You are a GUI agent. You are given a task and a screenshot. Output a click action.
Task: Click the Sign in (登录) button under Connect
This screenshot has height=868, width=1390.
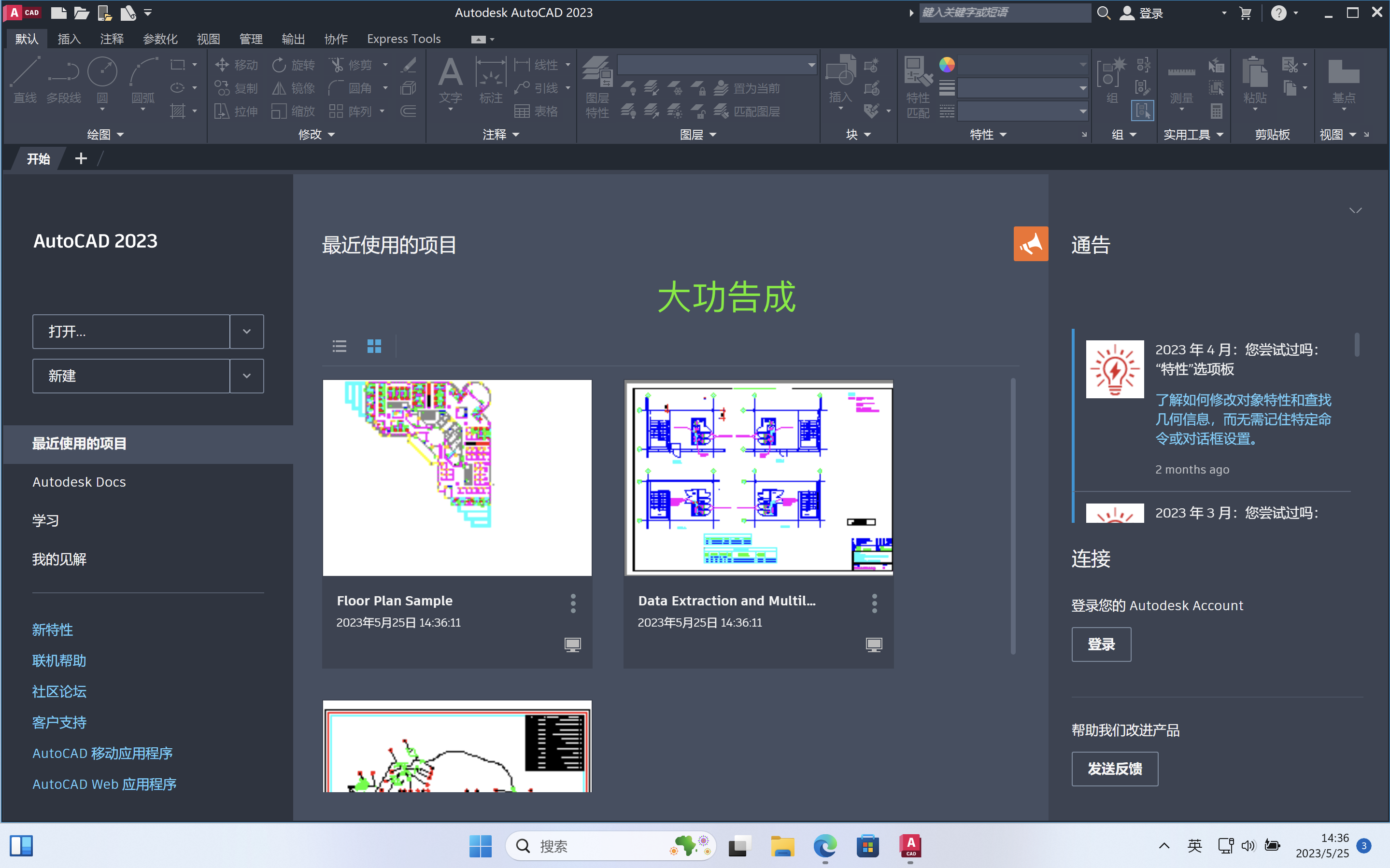click(1101, 644)
